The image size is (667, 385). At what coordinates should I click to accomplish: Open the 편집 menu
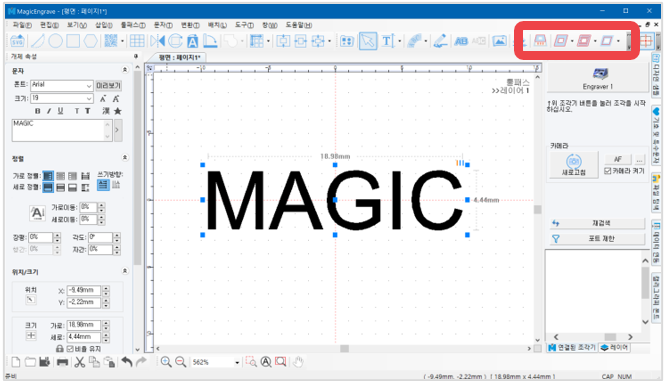tap(49, 25)
